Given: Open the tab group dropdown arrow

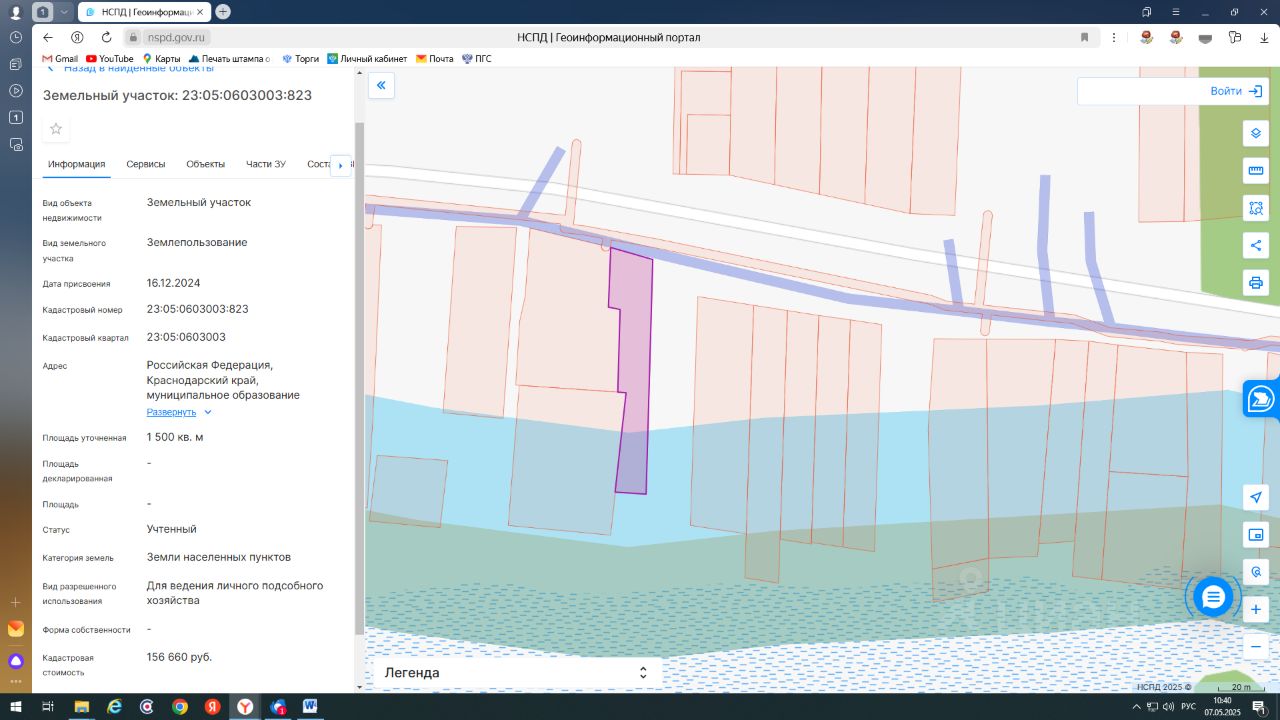Looking at the screenshot, I should click(65, 12).
